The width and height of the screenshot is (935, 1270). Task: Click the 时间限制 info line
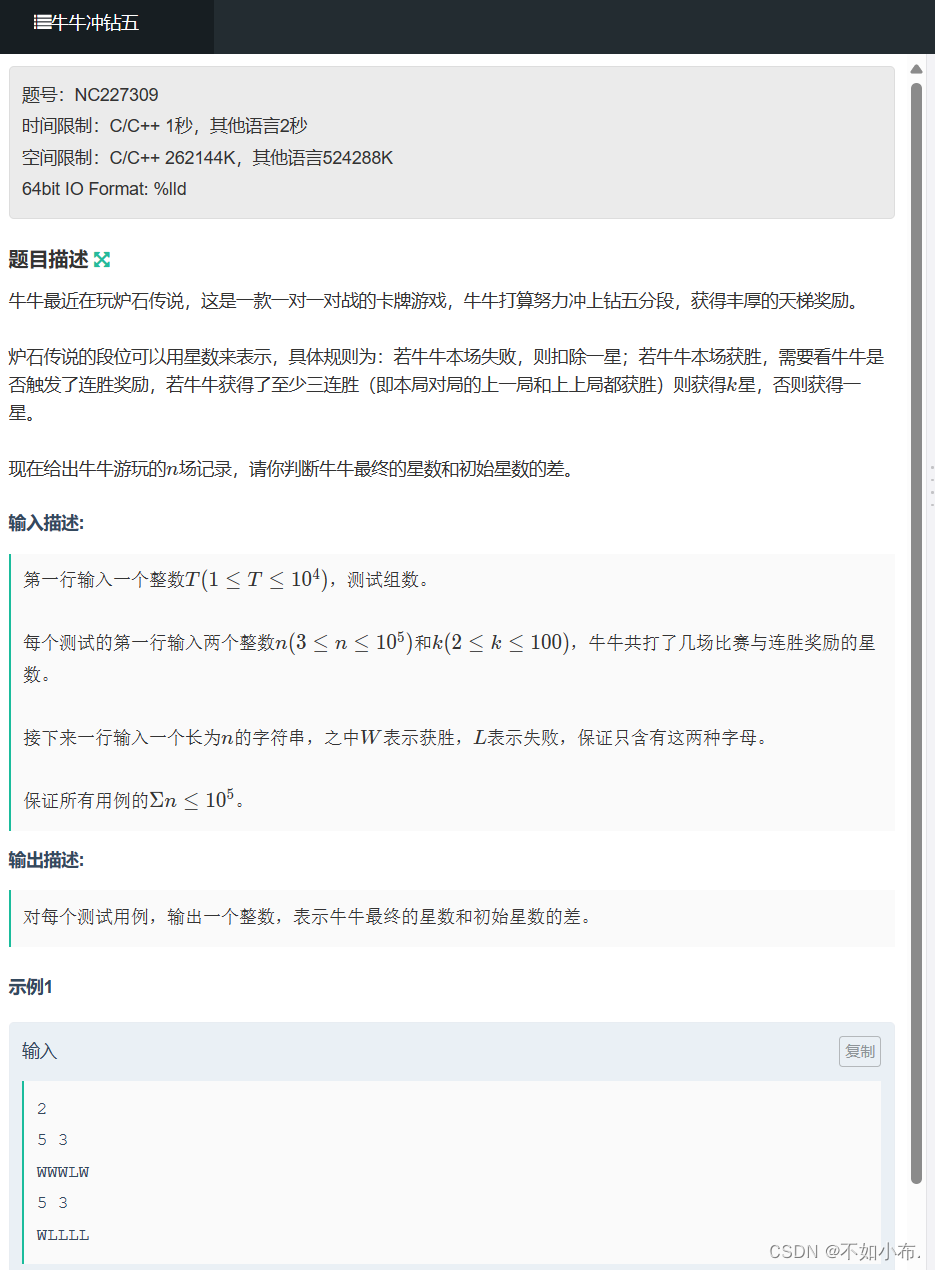pyautogui.click(x=165, y=126)
